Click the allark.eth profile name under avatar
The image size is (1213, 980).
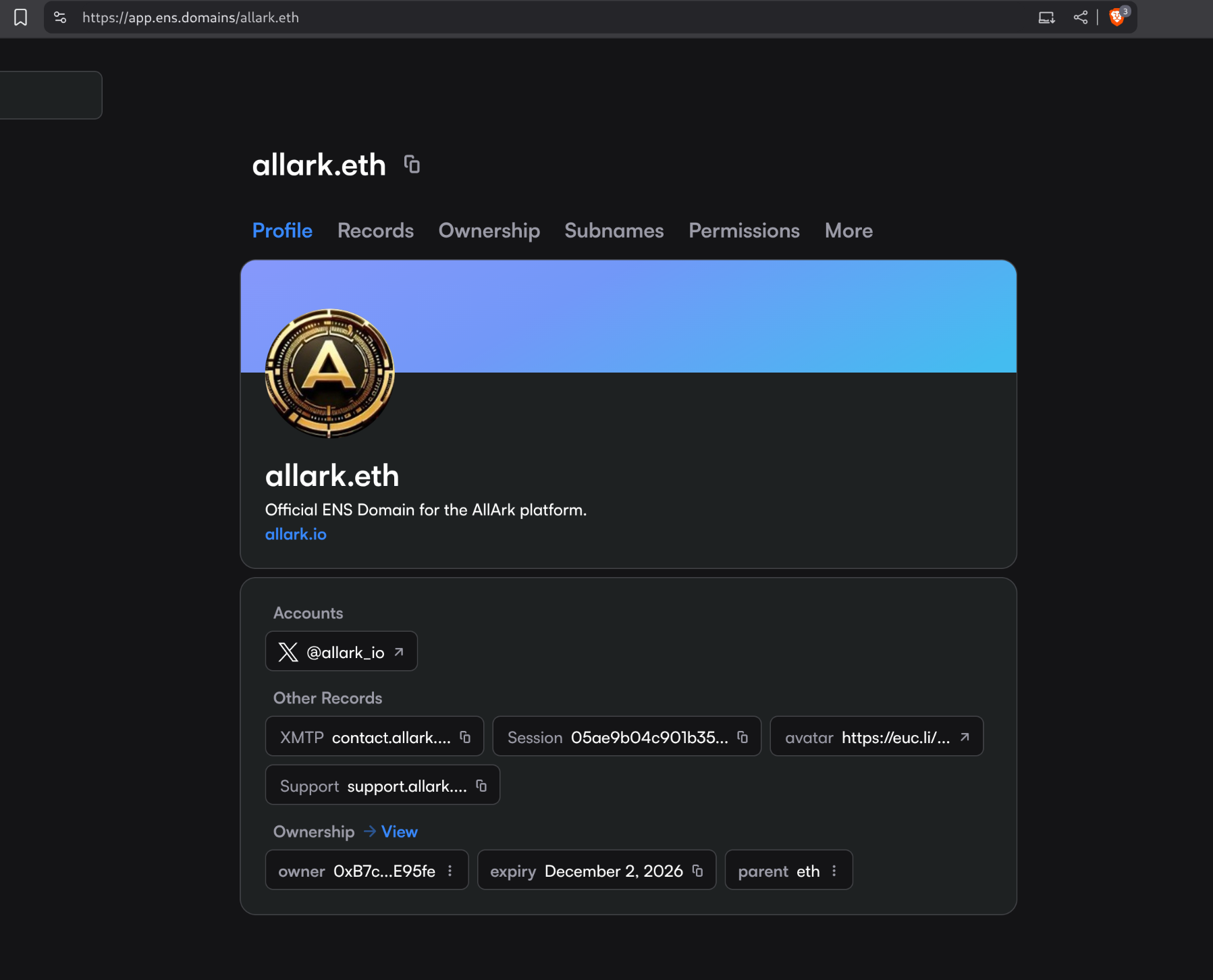coord(332,476)
